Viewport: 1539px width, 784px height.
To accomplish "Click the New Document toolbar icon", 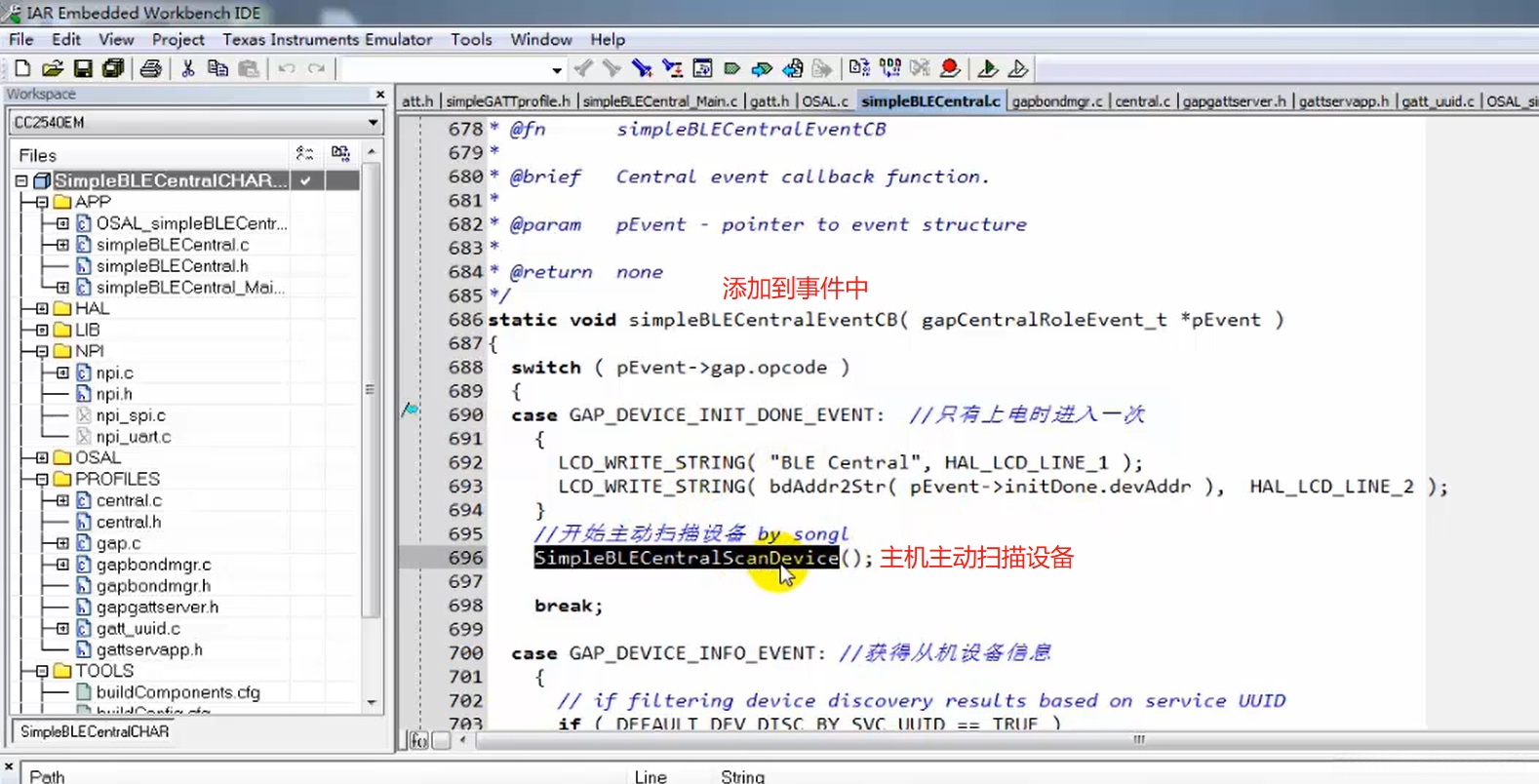I will (x=21, y=68).
